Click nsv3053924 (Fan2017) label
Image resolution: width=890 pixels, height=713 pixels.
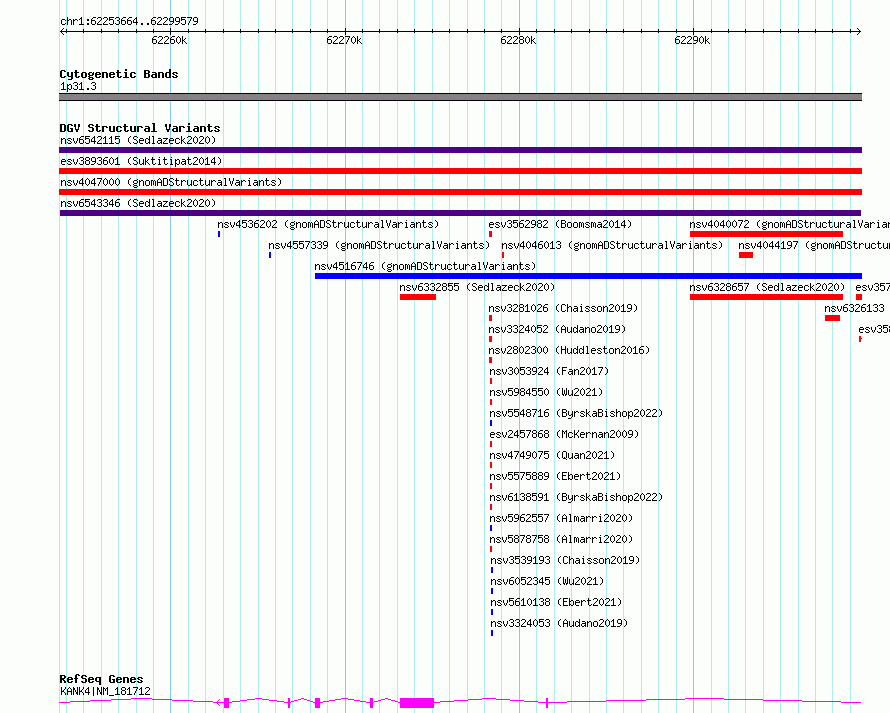point(549,371)
